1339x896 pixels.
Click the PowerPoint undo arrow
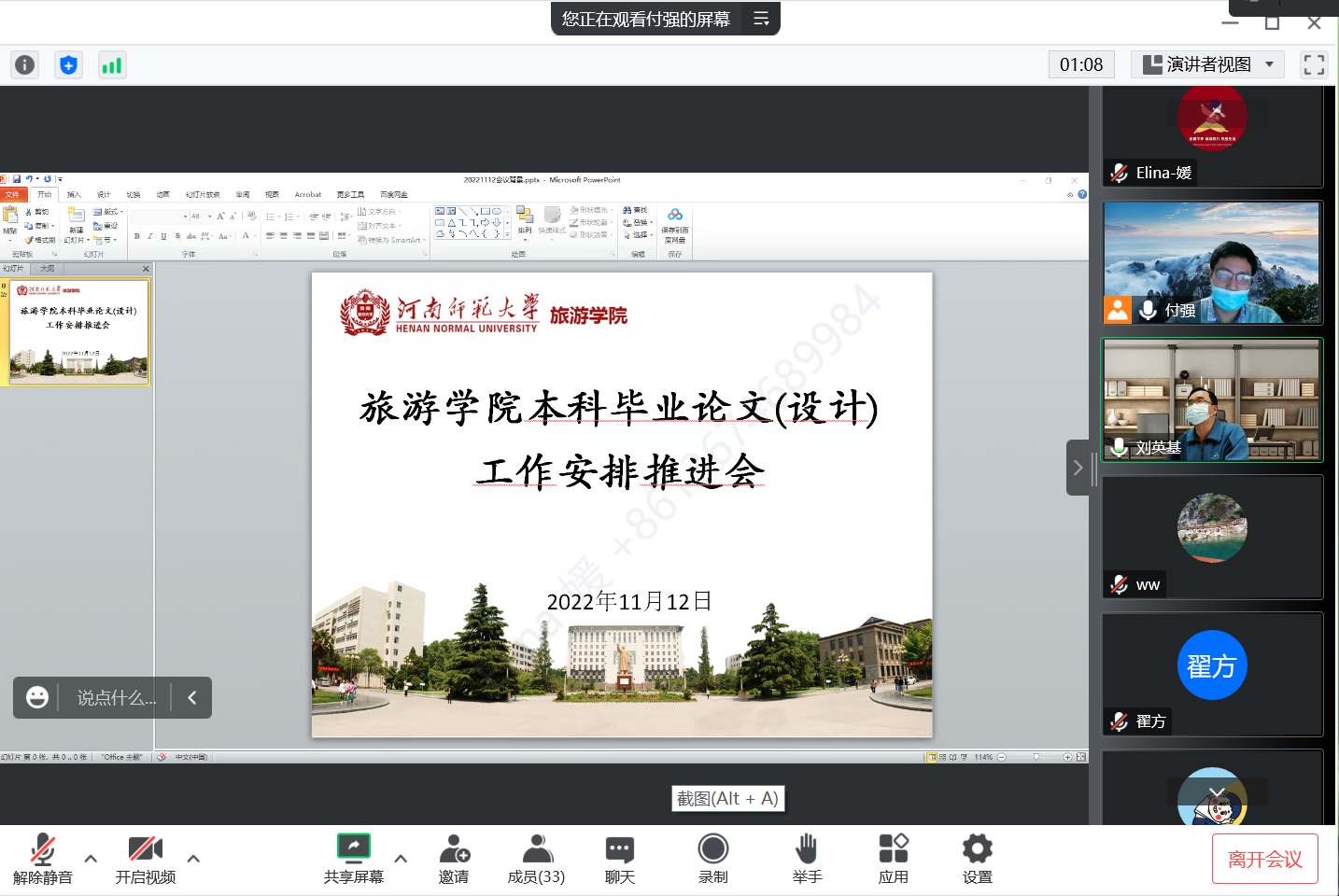click(29, 179)
